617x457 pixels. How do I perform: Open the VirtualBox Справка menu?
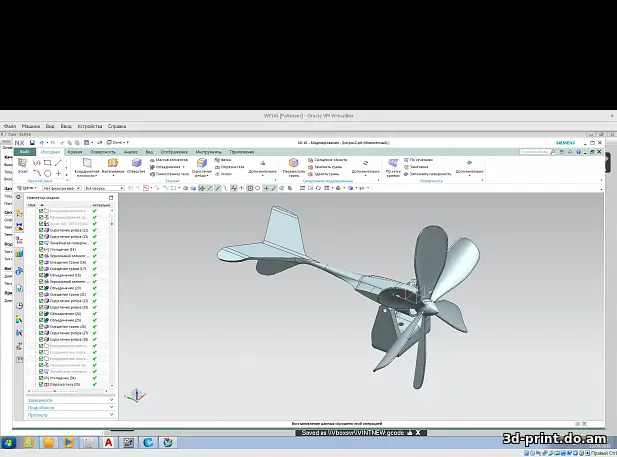point(117,126)
